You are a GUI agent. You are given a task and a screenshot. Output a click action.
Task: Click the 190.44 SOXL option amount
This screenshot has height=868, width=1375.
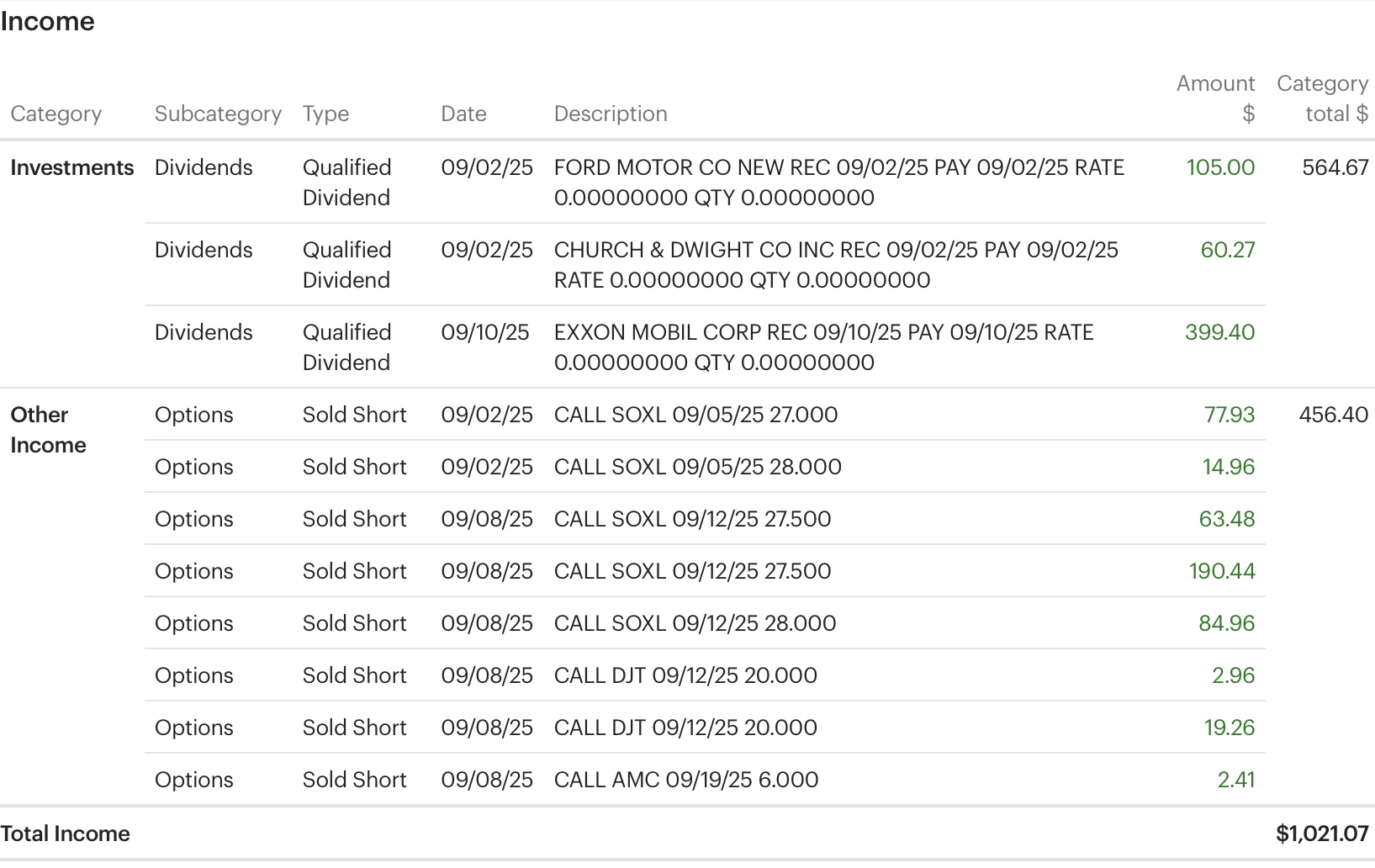[x=1221, y=571]
